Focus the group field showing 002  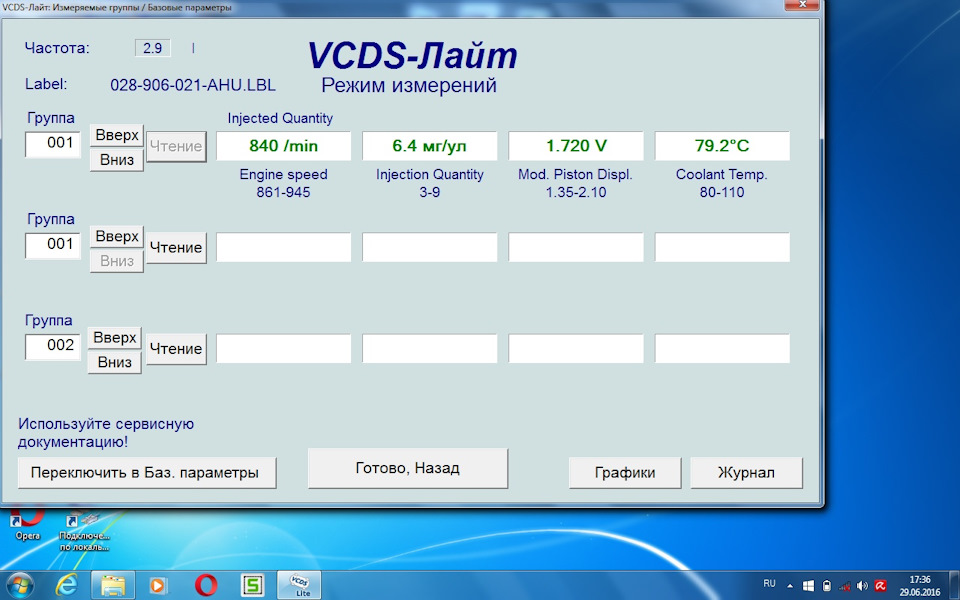[x=53, y=346]
